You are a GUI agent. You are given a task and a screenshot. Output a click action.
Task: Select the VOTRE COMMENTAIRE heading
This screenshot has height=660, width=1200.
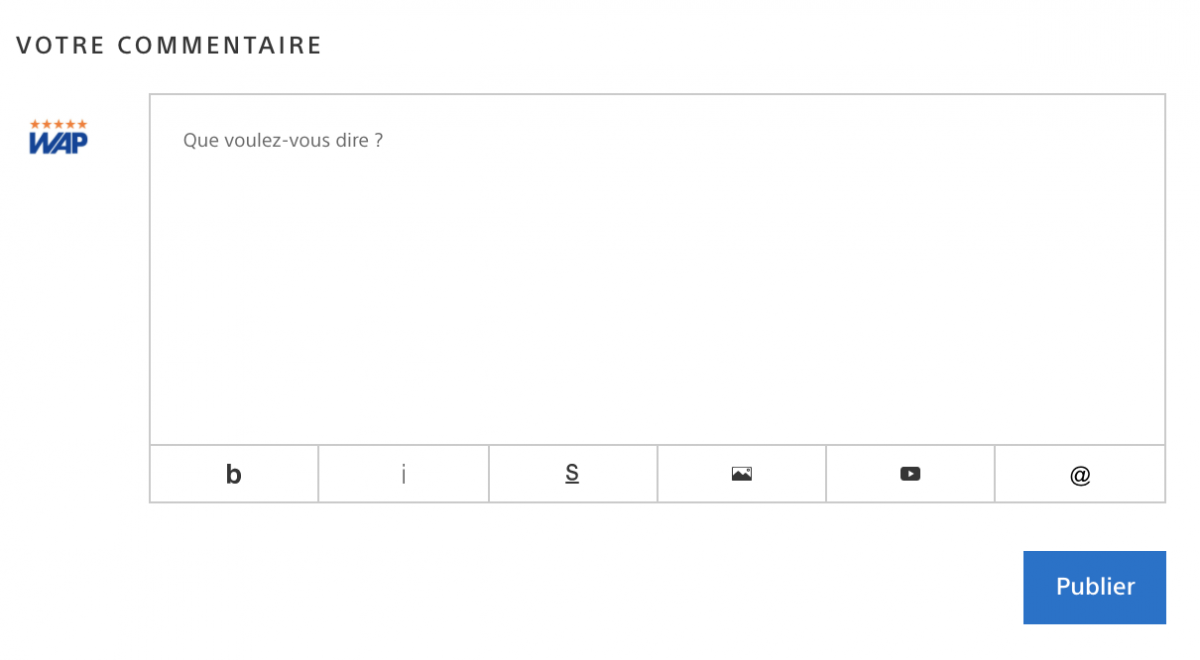pyautogui.click(x=169, y=45)
